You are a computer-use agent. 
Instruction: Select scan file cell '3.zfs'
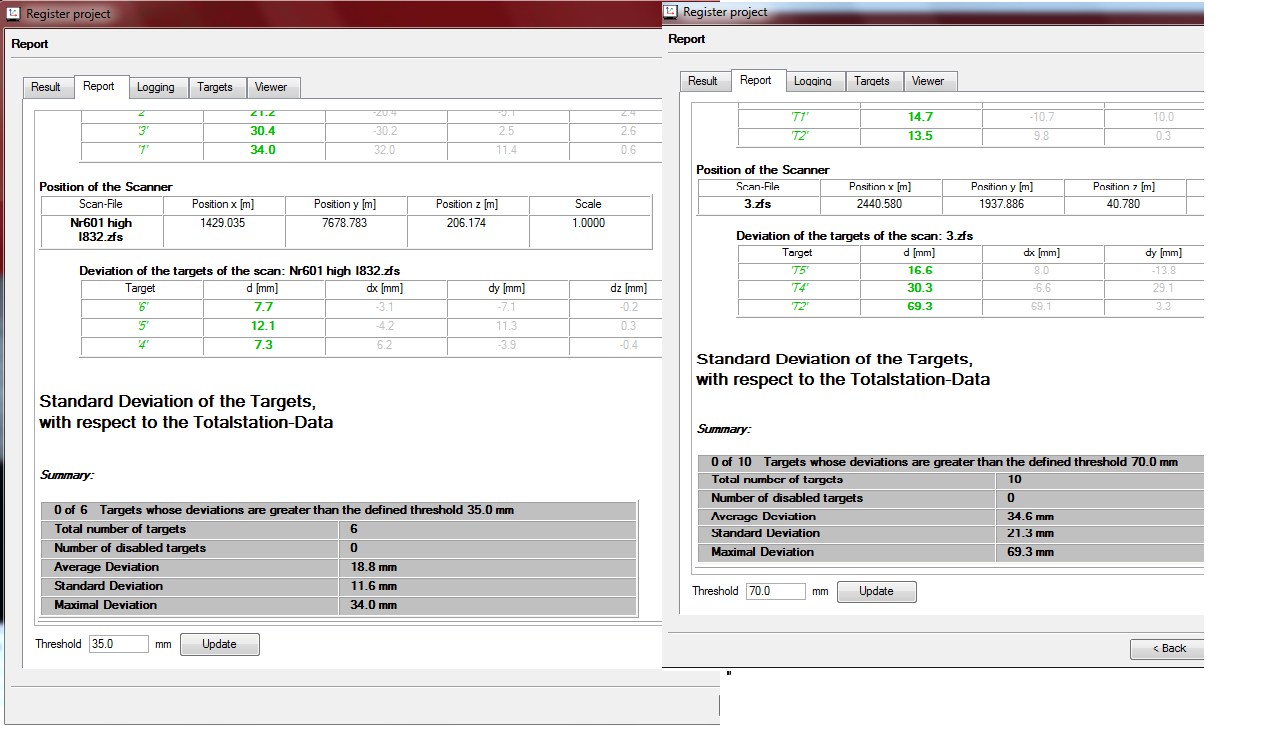click(759, 204)
